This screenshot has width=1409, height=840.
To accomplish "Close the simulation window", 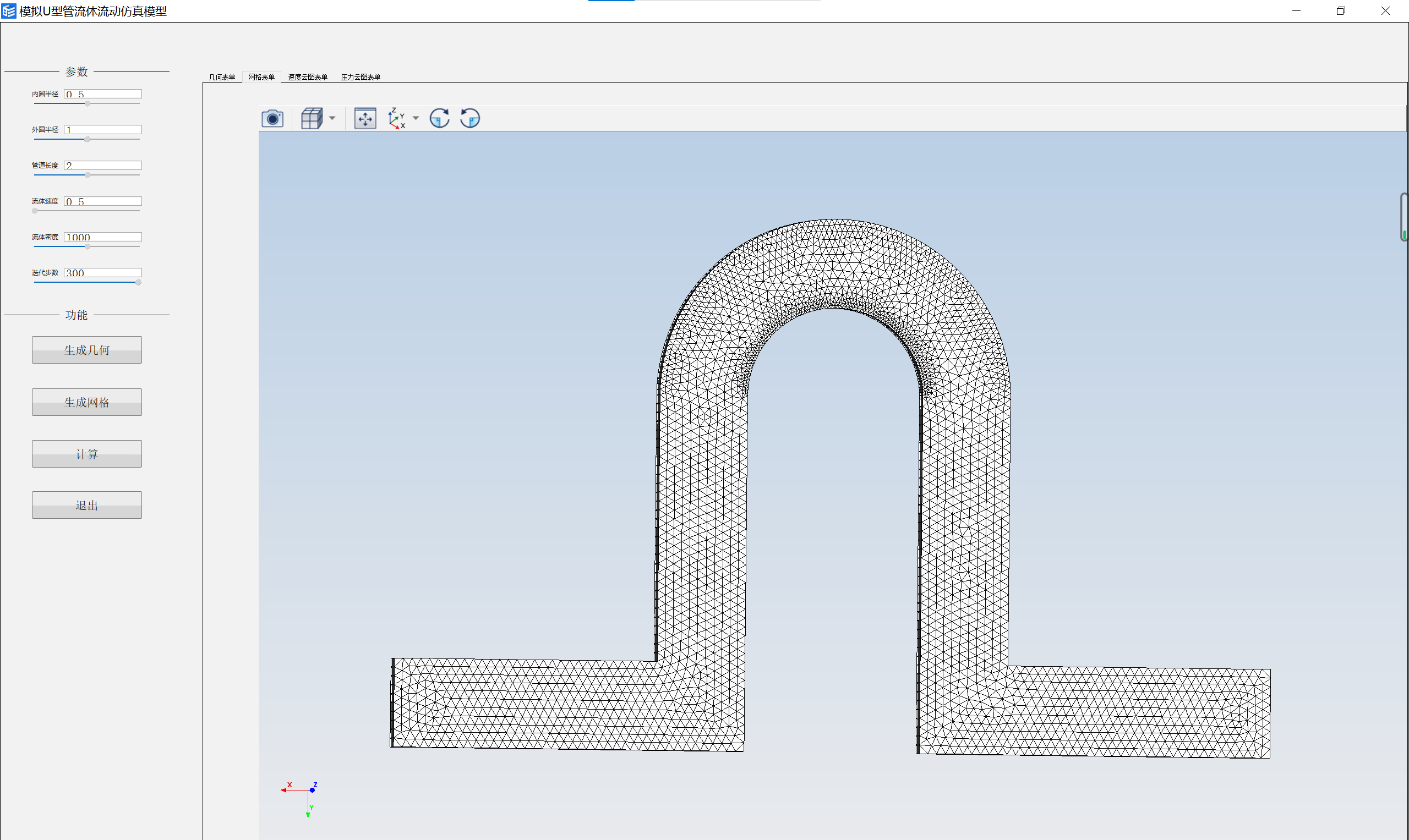I will [1385, 11].
